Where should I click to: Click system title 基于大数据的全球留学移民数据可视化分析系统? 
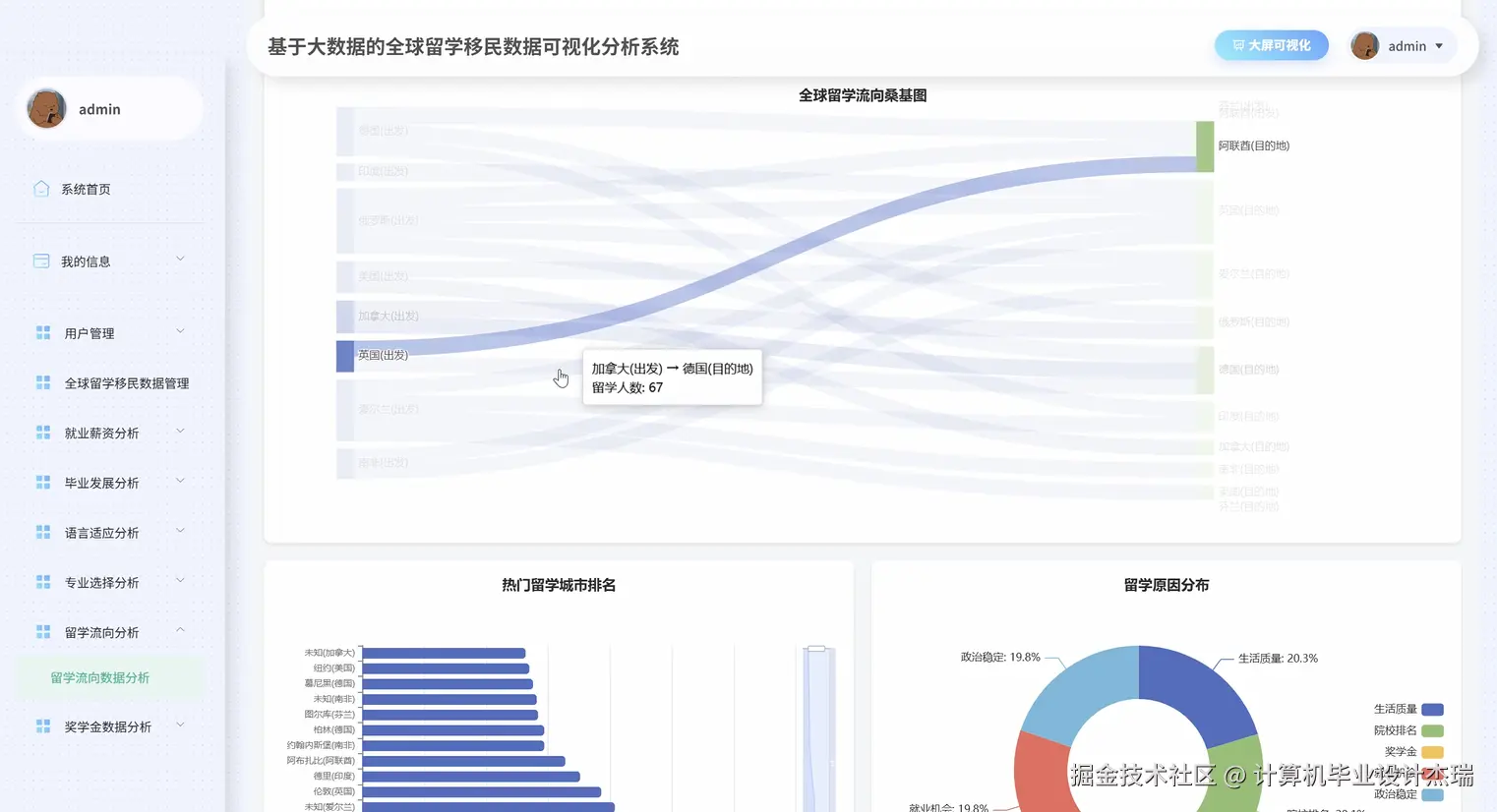tap(473, 46)
